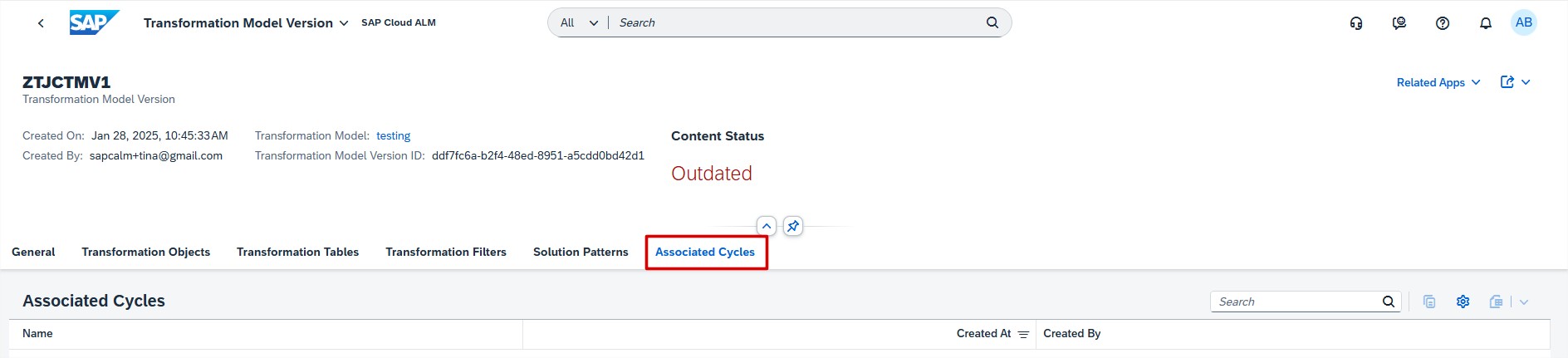
Task: Collapse the header with the up chevron
Action: [x=767, y=226]
